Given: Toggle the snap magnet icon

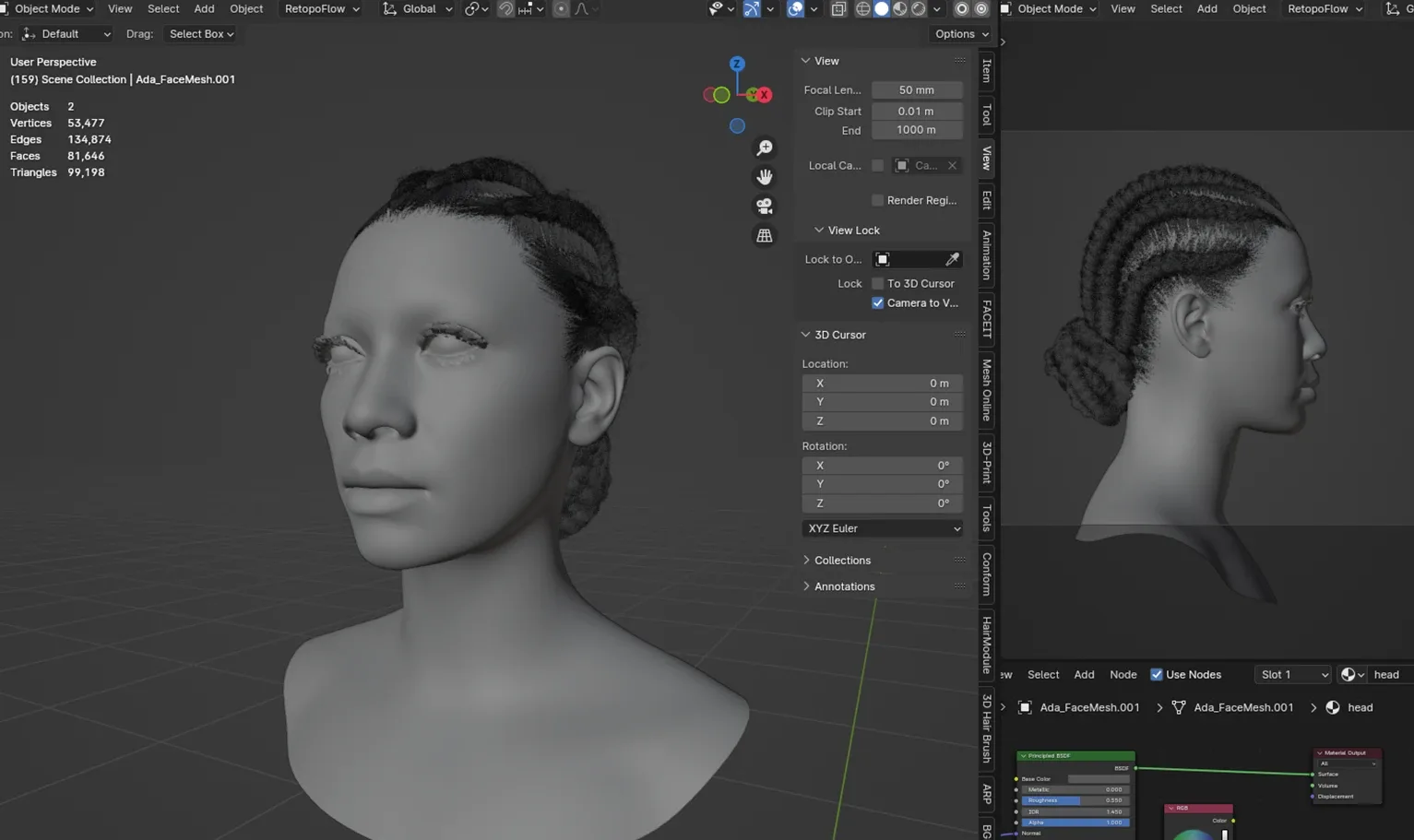Looking at the screenshot, I should click(505, 8).
